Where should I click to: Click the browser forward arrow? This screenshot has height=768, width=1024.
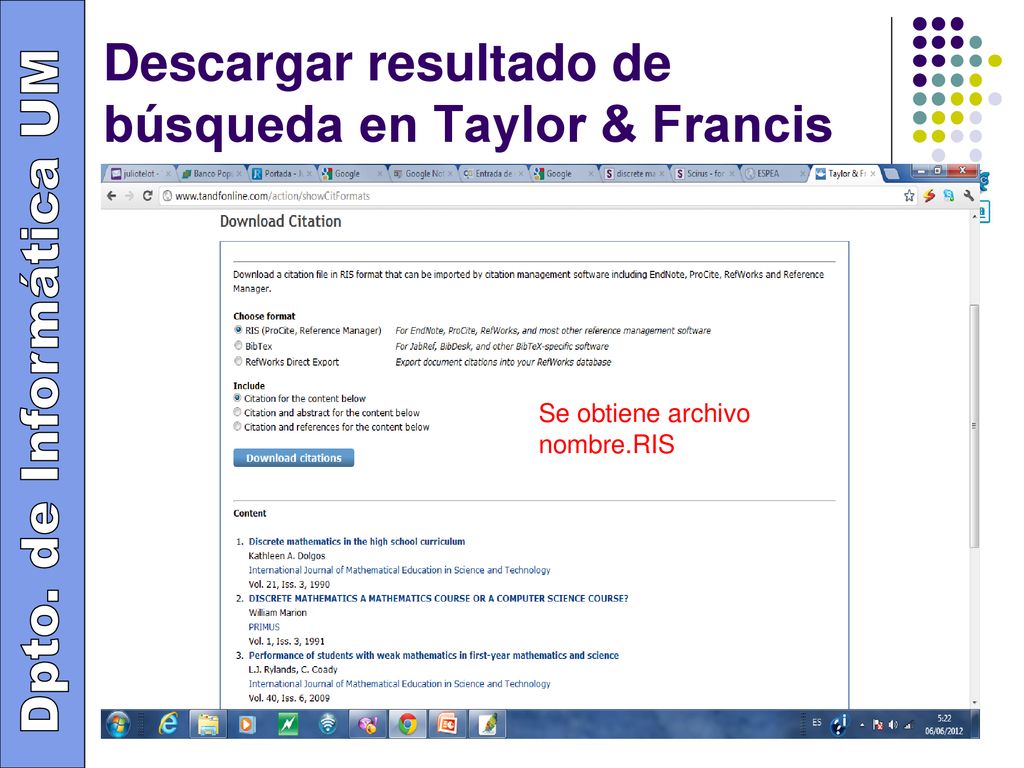coord(129,196)
